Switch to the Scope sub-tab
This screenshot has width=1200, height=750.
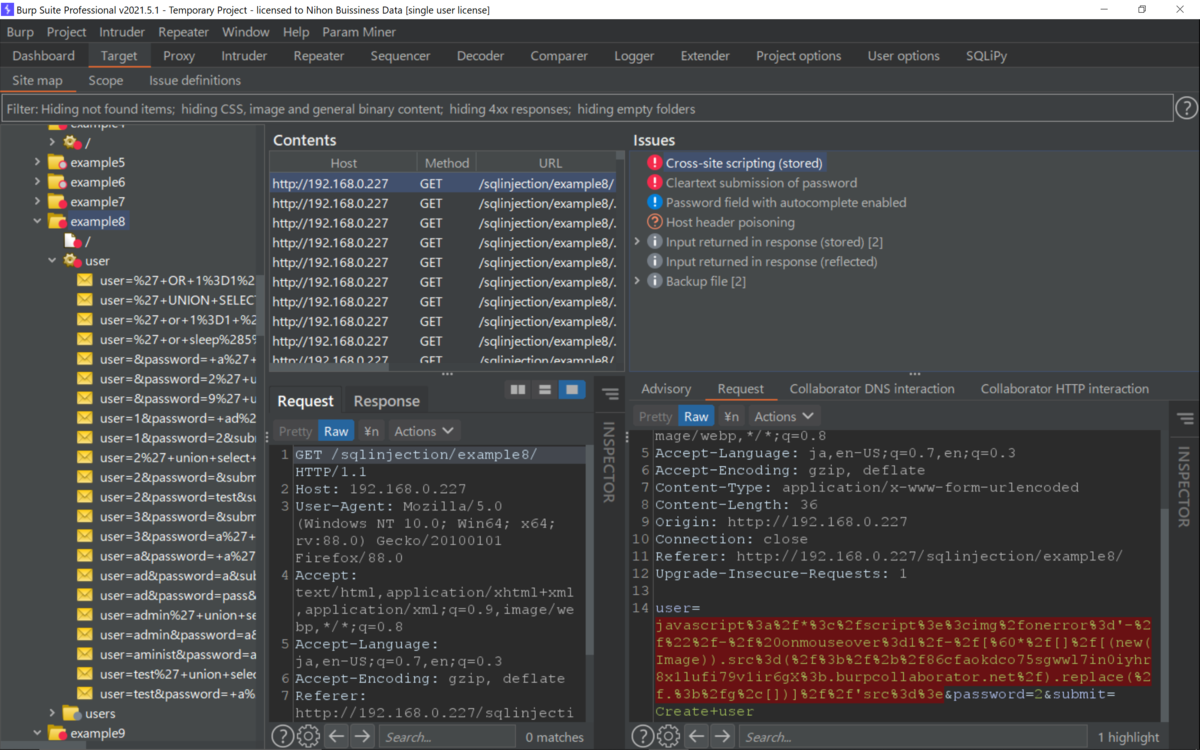[x=105, y=80]
